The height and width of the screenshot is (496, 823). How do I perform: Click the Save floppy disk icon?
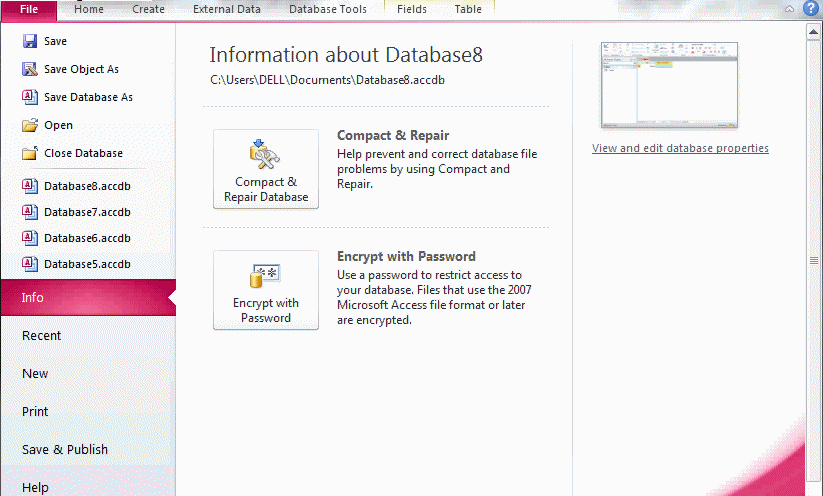[x=30, y=41]
